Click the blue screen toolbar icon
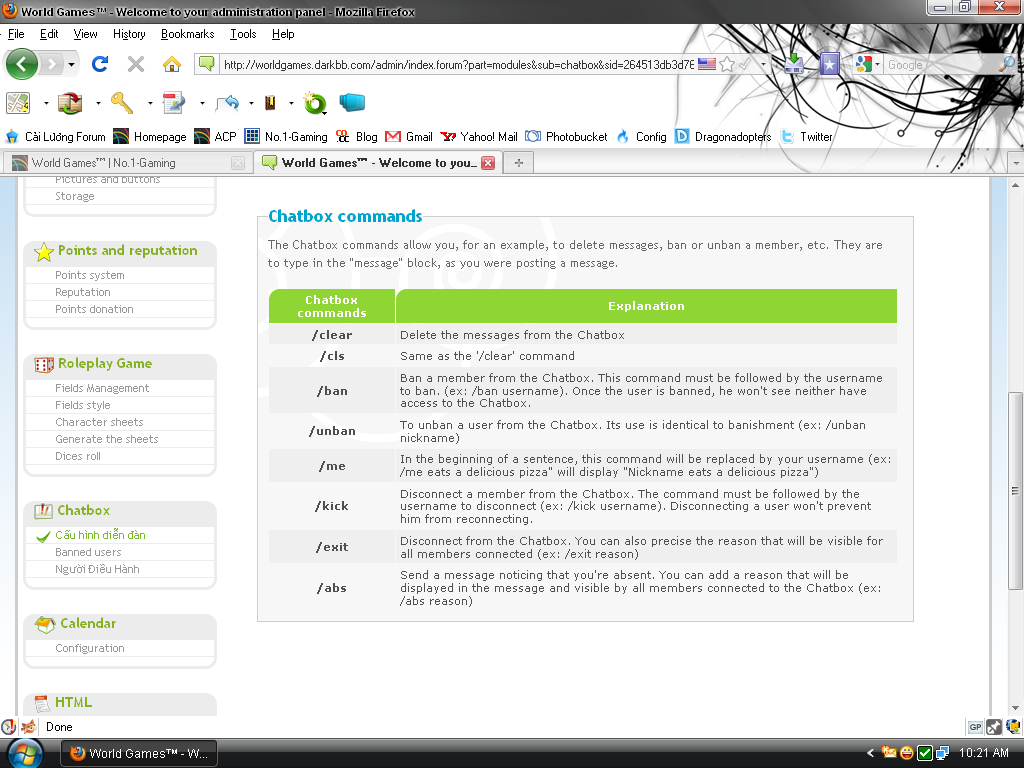The width and height of the screenshot is (1024, 768). point(352,103)
